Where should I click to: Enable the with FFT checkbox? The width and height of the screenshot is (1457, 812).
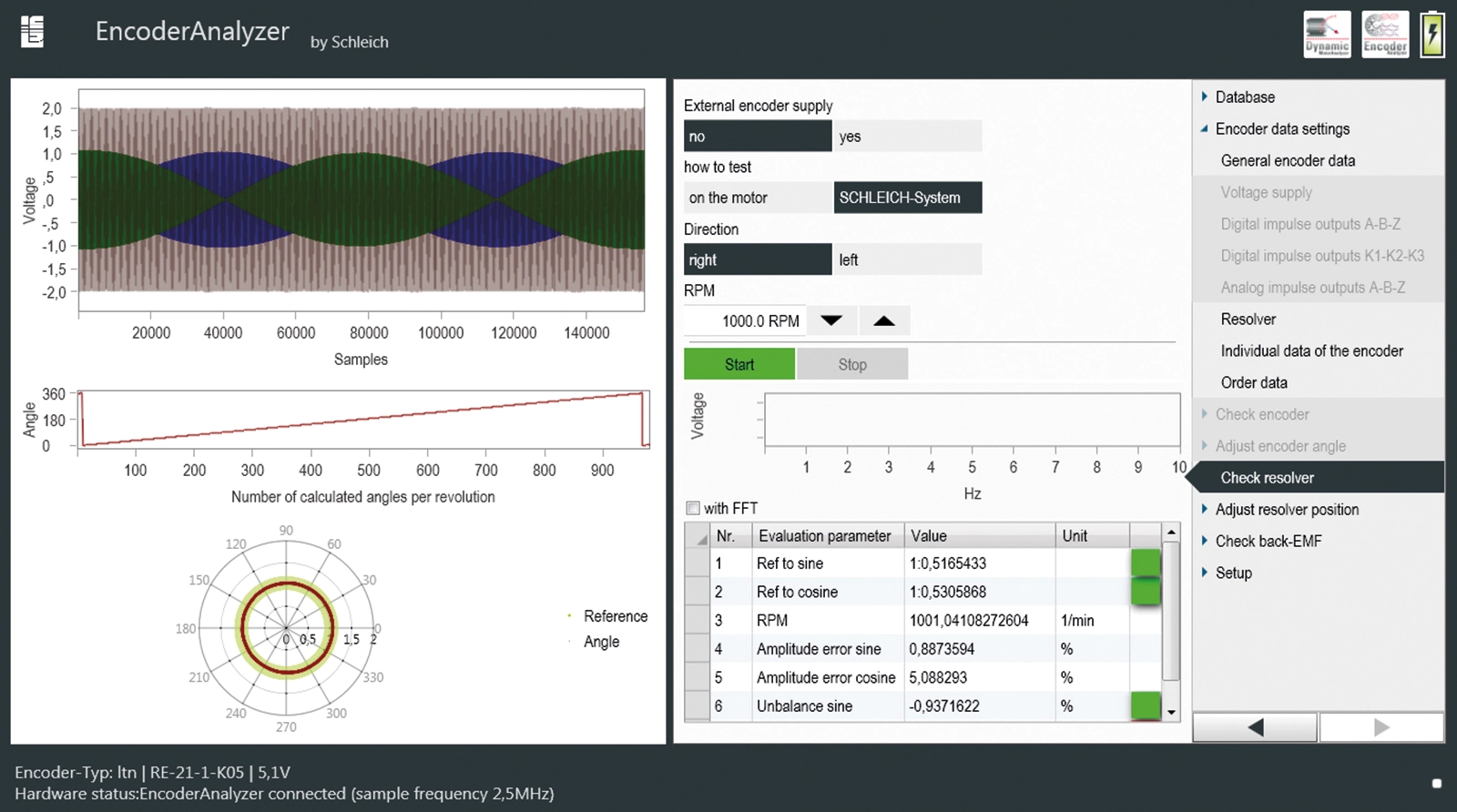(x=693, y=508)
